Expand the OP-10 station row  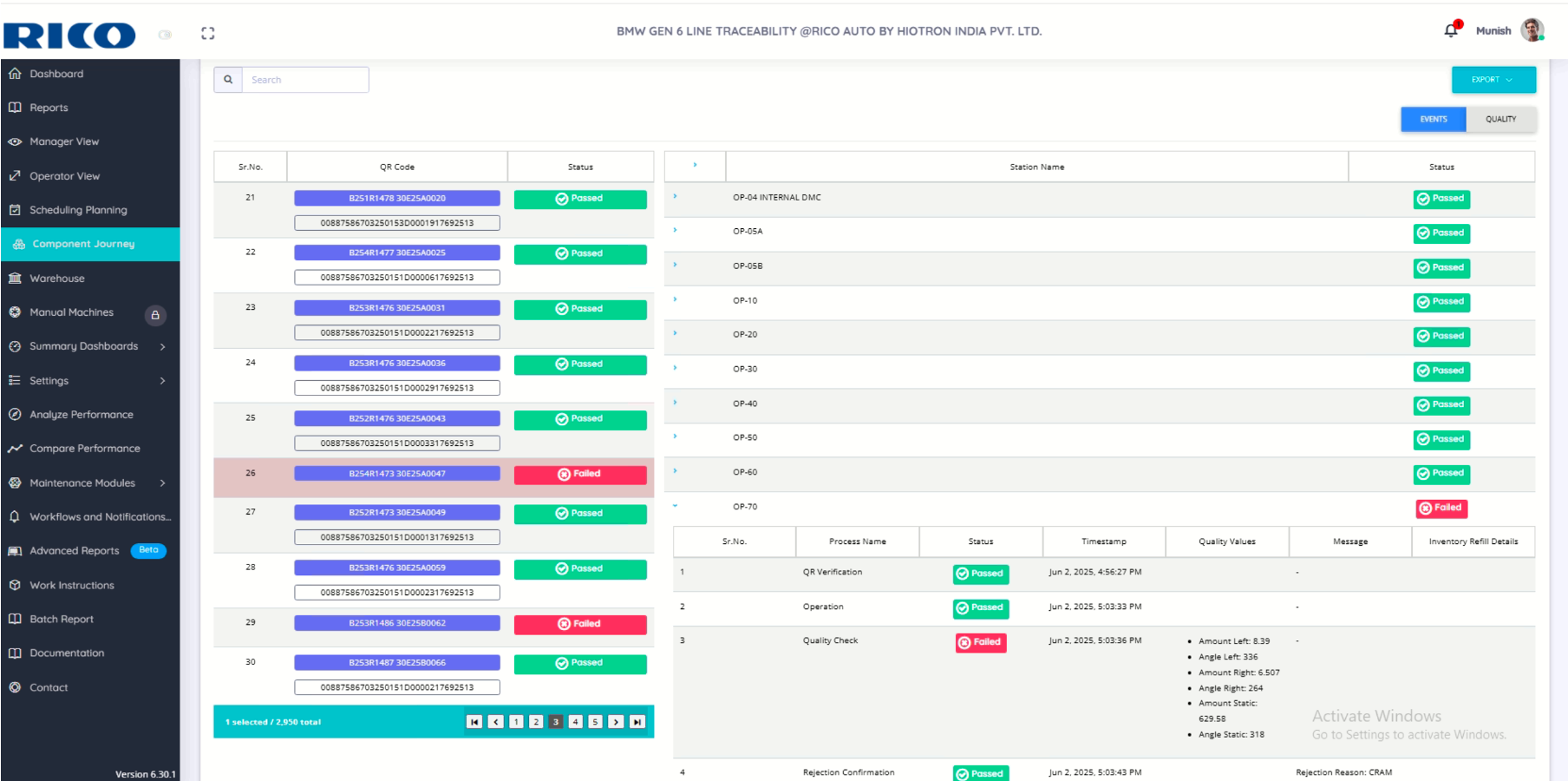(675, 299)
